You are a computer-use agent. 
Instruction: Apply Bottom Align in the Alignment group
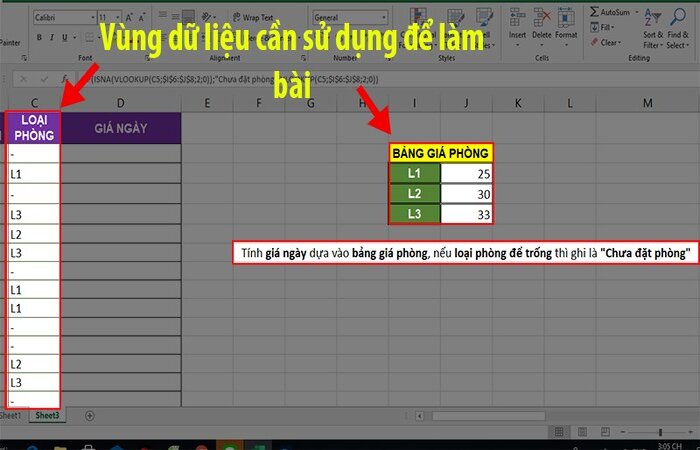point(188,16)
